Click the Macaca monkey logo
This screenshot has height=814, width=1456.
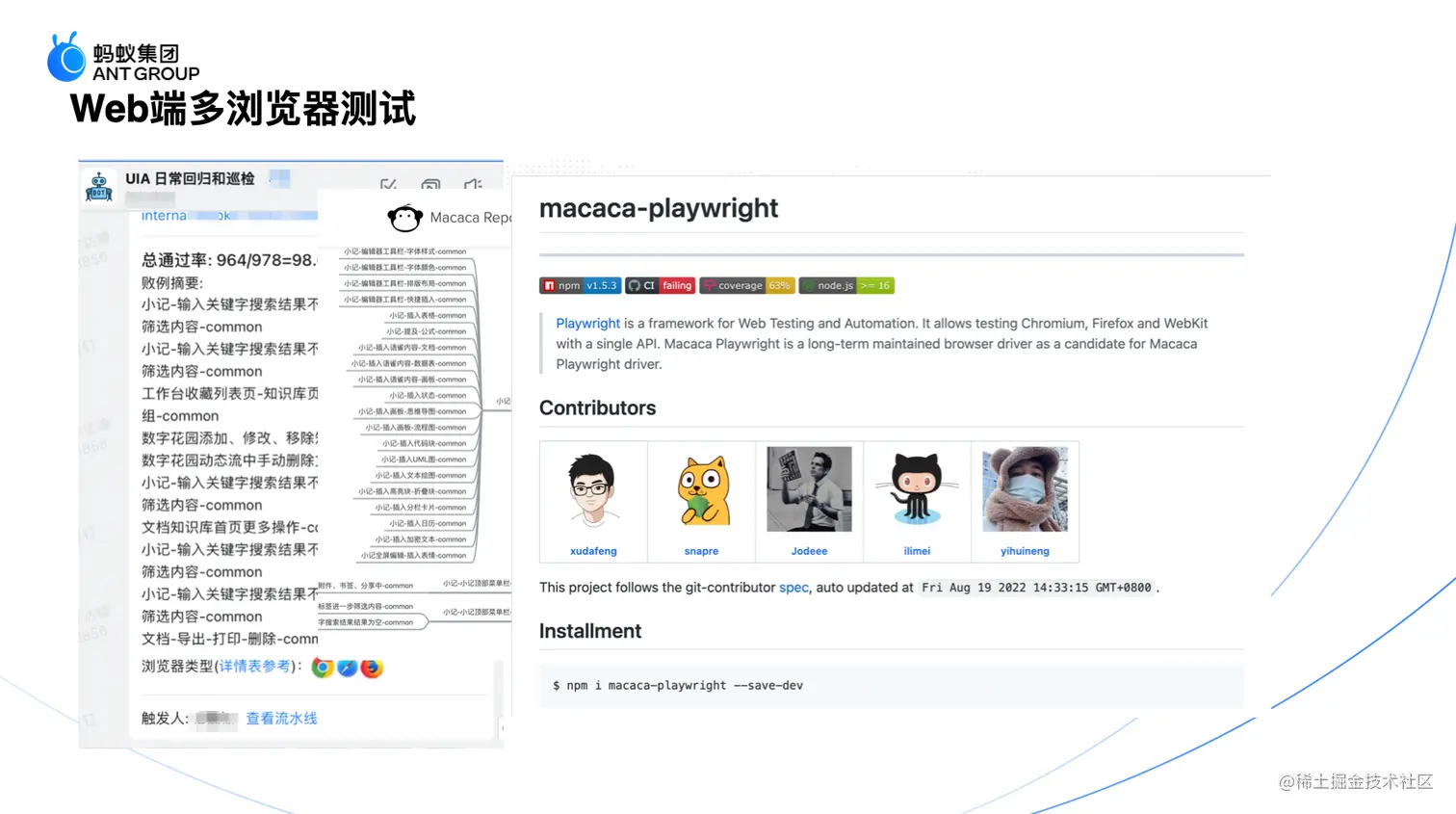point(404,219)
